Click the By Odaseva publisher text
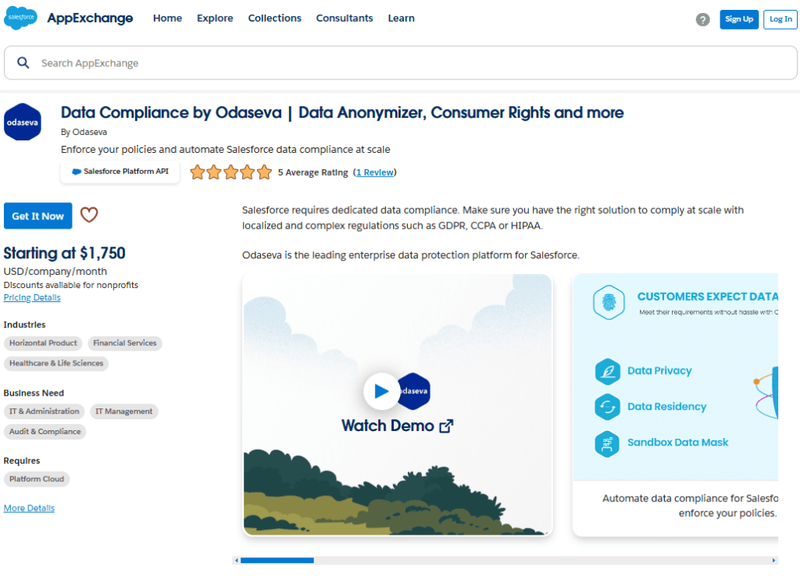The height and width of the screenshot is (580, 800). coord(84,132)
